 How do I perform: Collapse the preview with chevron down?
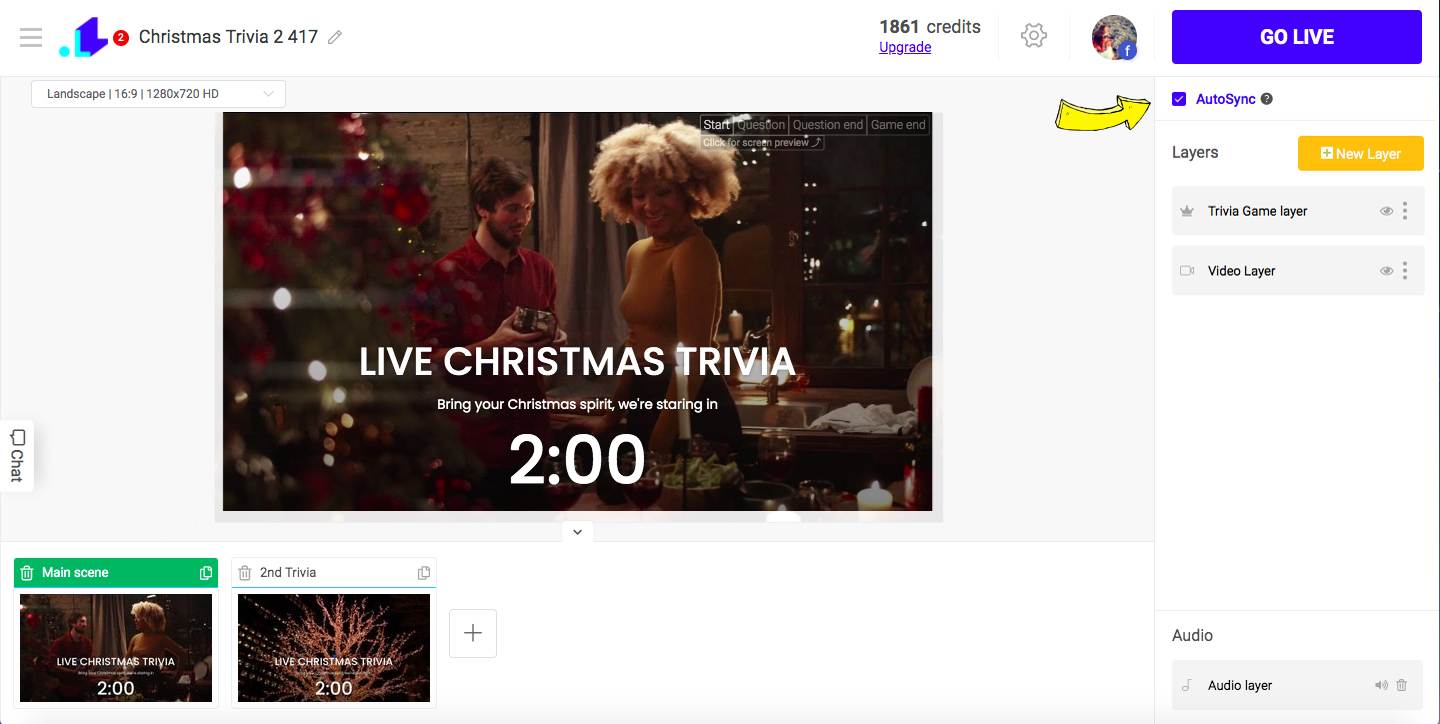[578, 532]
